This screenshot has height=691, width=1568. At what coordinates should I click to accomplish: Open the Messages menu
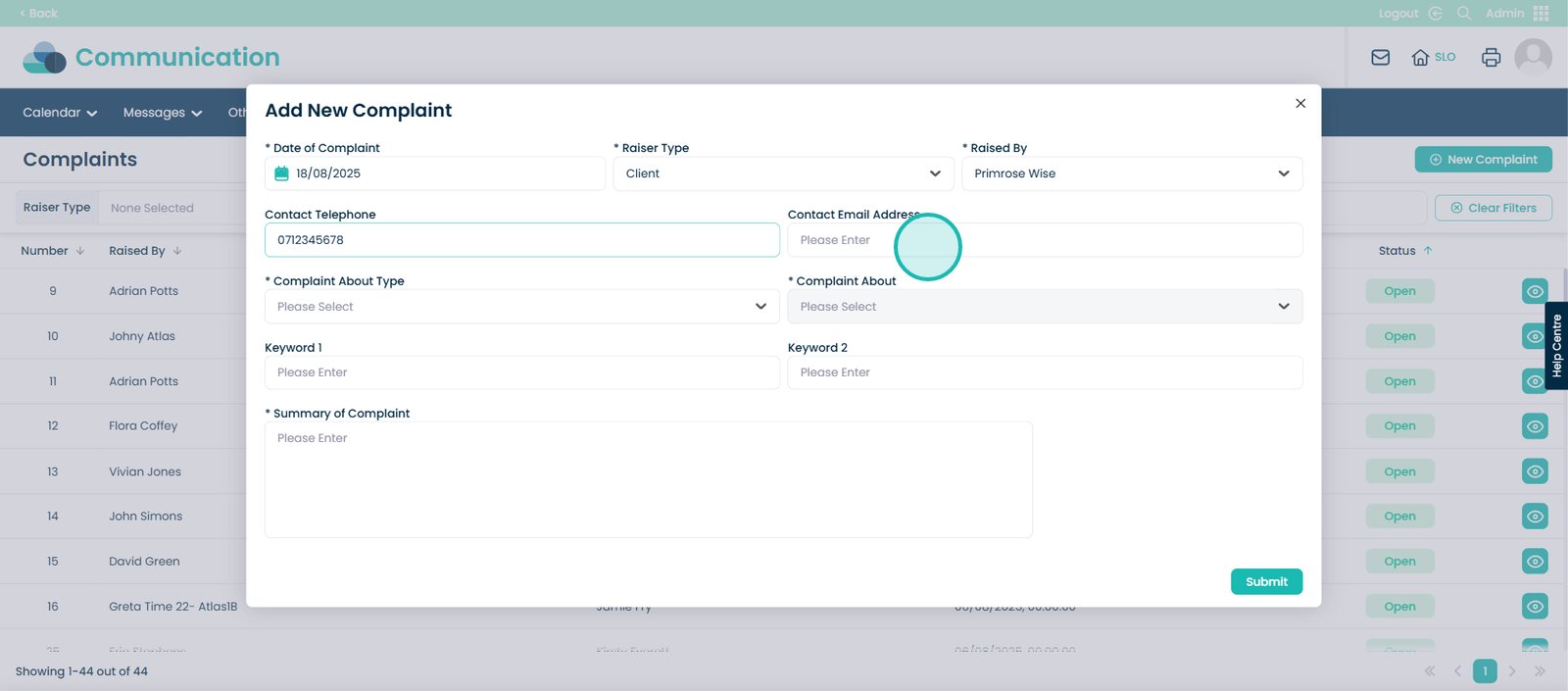(162, 113)
